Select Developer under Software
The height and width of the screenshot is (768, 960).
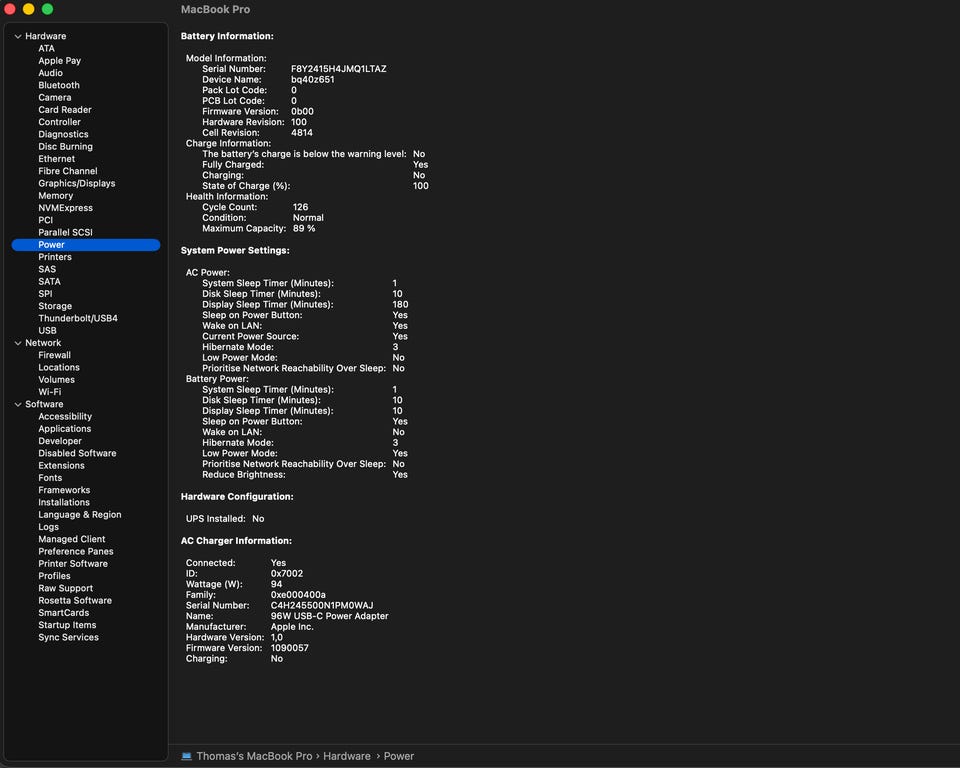tap(60, 441)
